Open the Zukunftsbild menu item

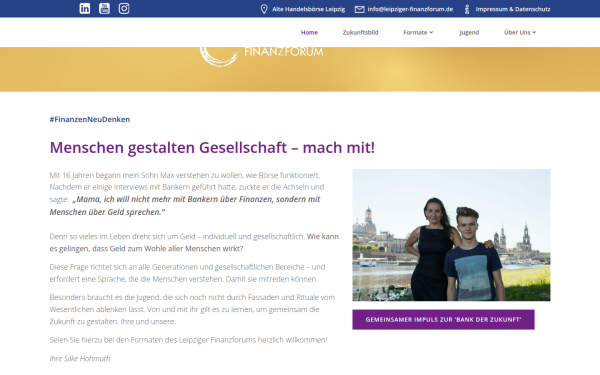360,33
